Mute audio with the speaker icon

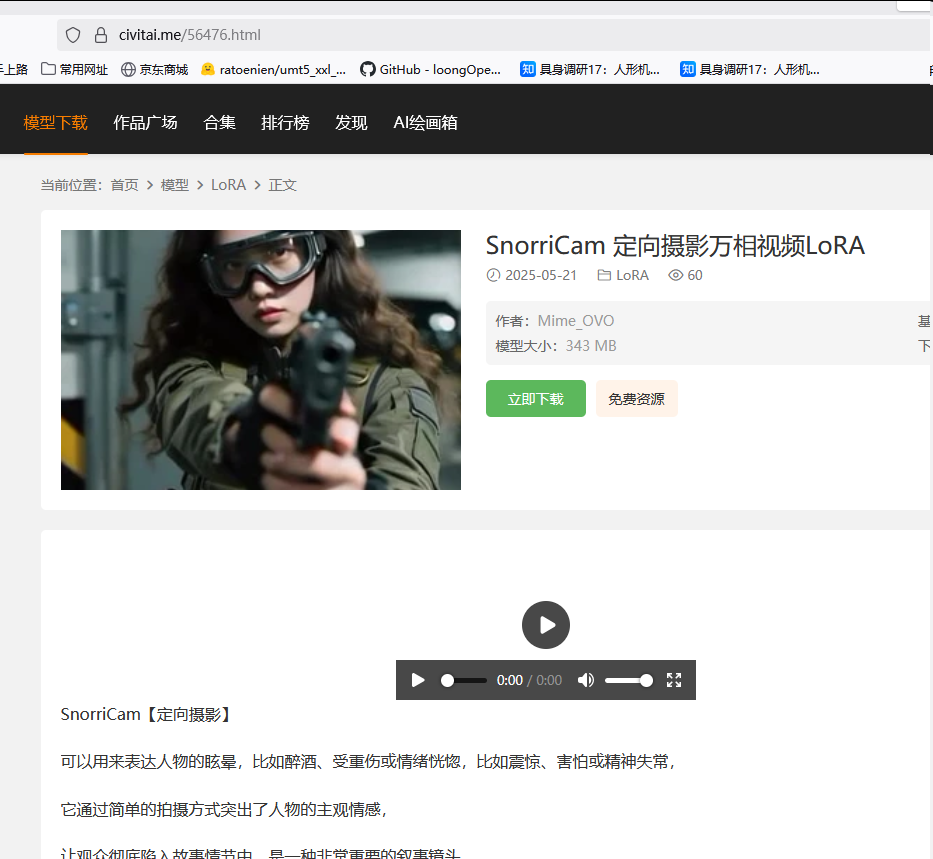tap(586, 680)
